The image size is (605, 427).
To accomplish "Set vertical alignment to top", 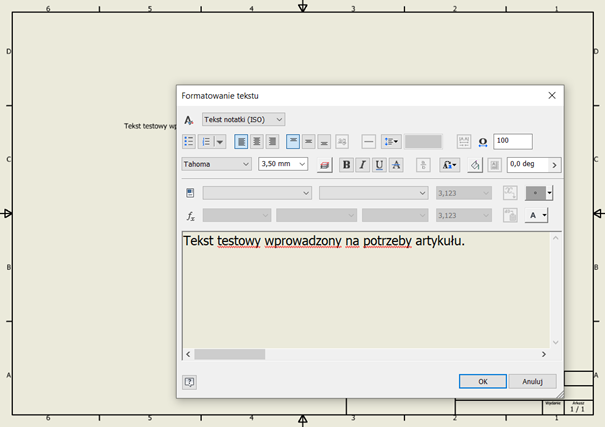I will 293,142.
